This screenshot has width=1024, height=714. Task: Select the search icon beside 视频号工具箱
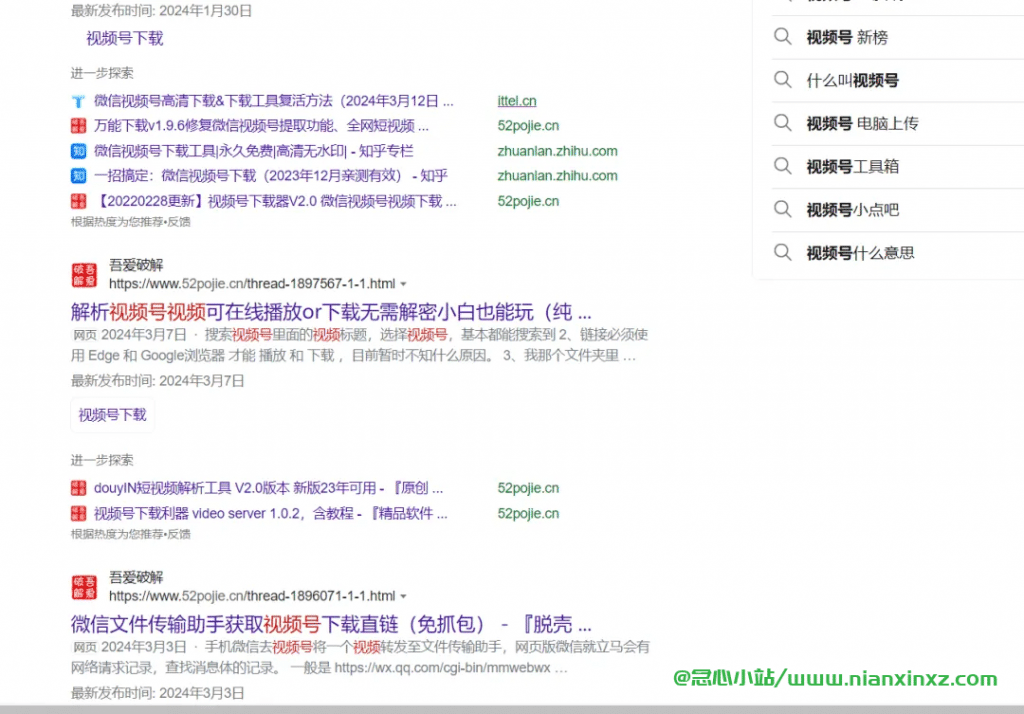tap(782, 166)
